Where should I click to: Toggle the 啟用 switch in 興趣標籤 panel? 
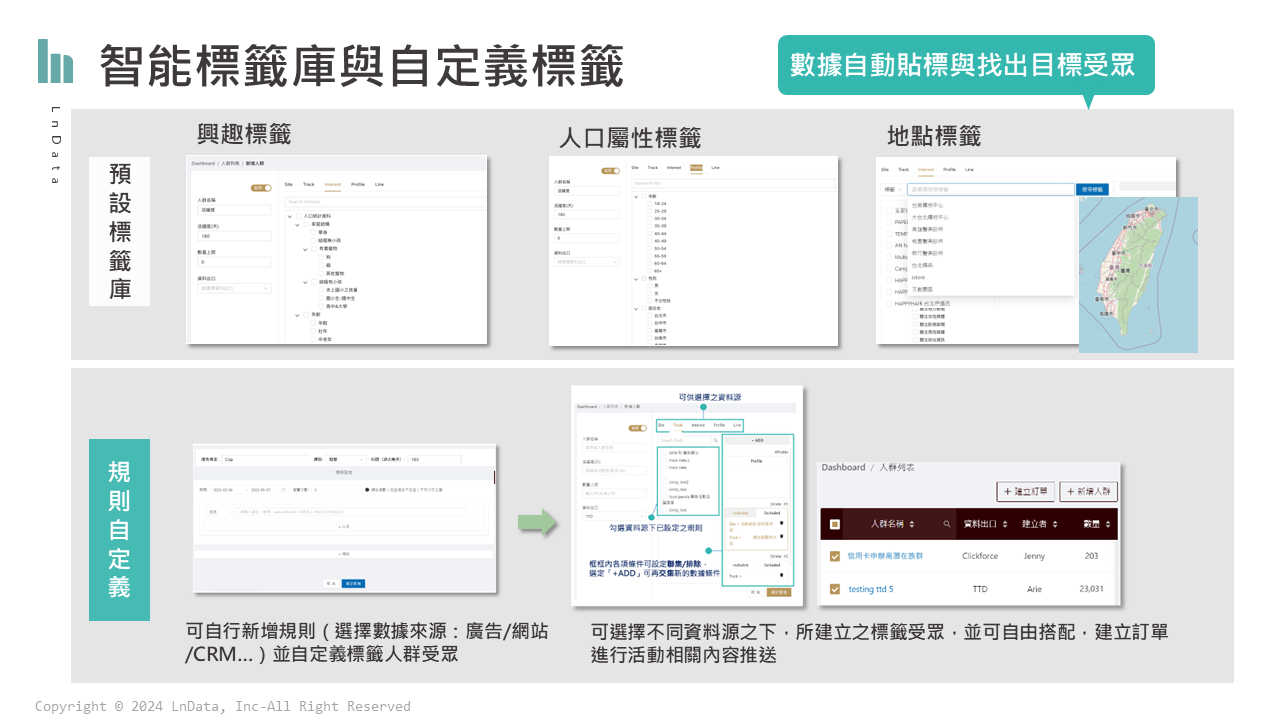[261, 188]
